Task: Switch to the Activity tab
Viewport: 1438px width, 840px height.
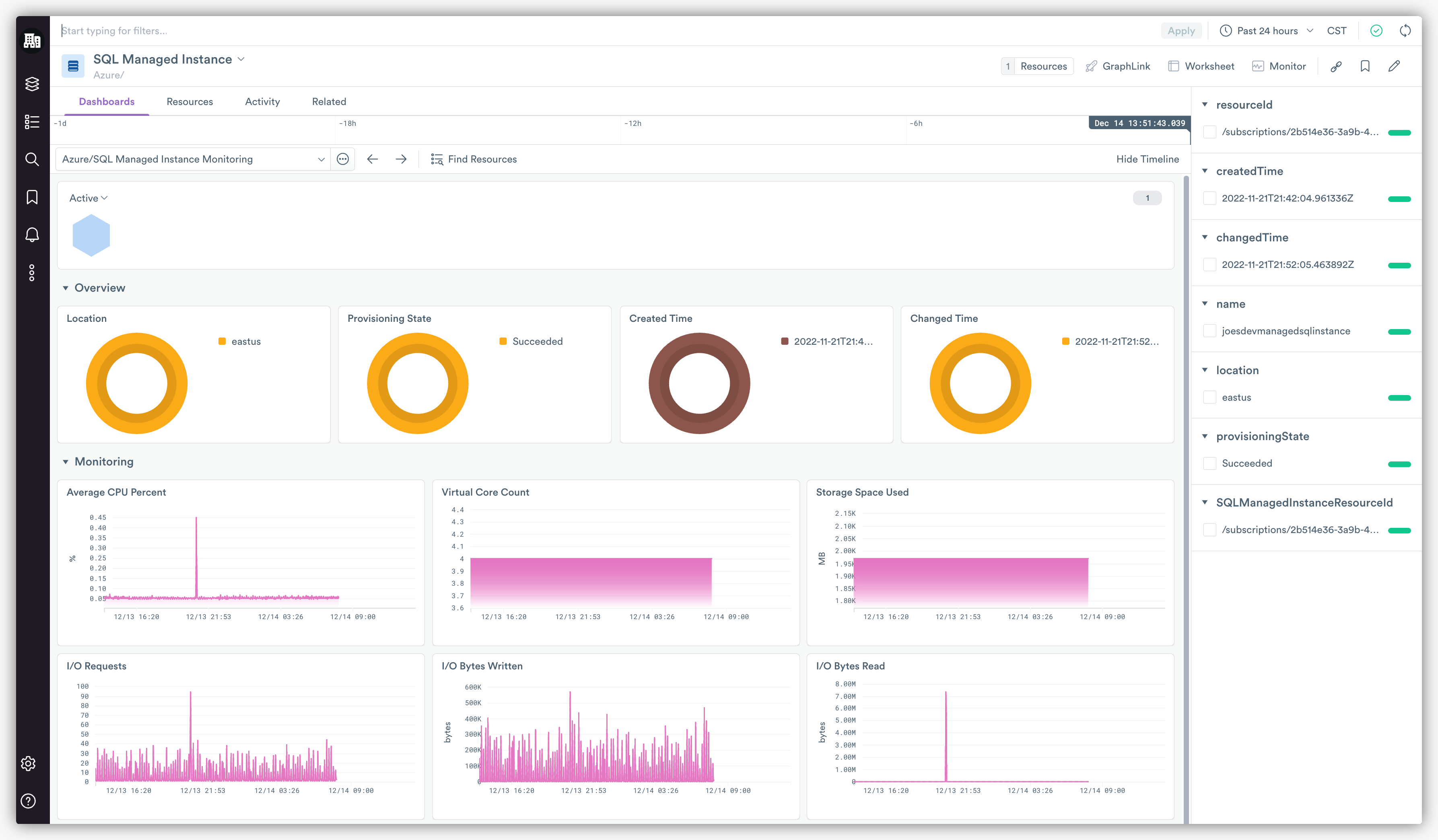Action: [262, 101]
